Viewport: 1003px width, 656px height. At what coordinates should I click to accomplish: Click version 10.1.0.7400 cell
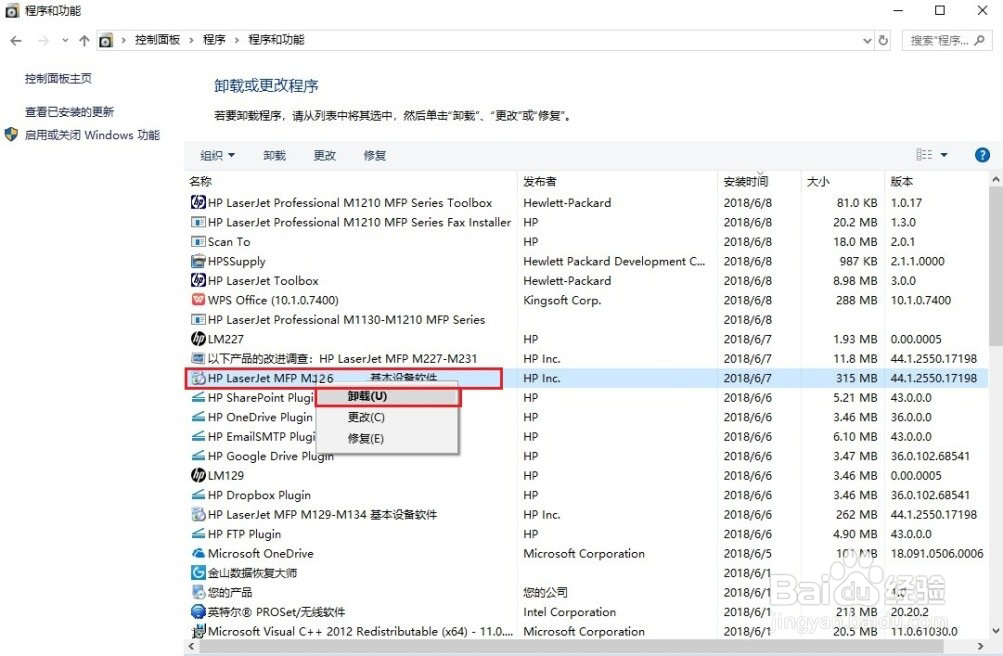[x=920, y=300]
